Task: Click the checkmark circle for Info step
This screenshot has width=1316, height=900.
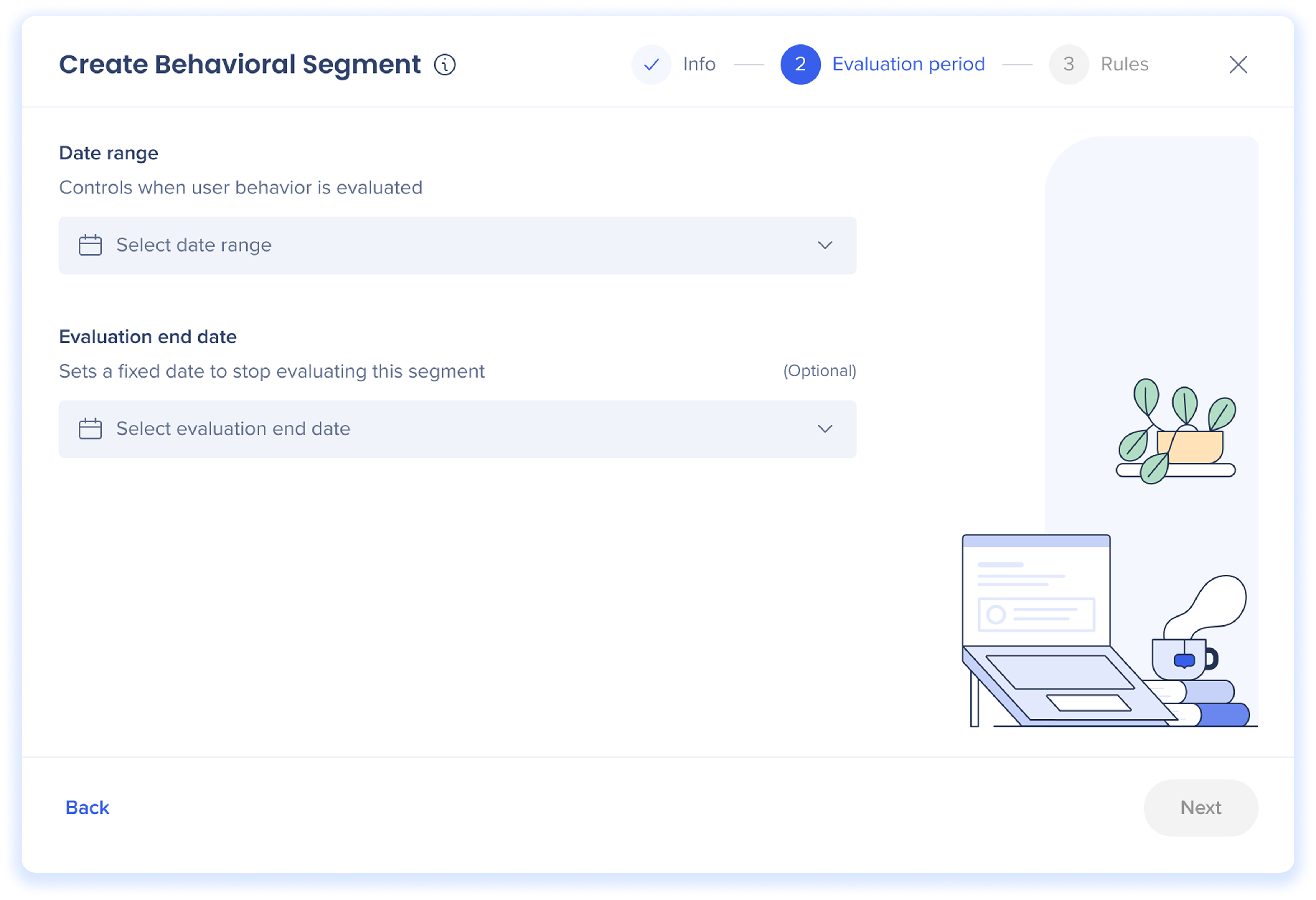Action: (x=651, y=65)
